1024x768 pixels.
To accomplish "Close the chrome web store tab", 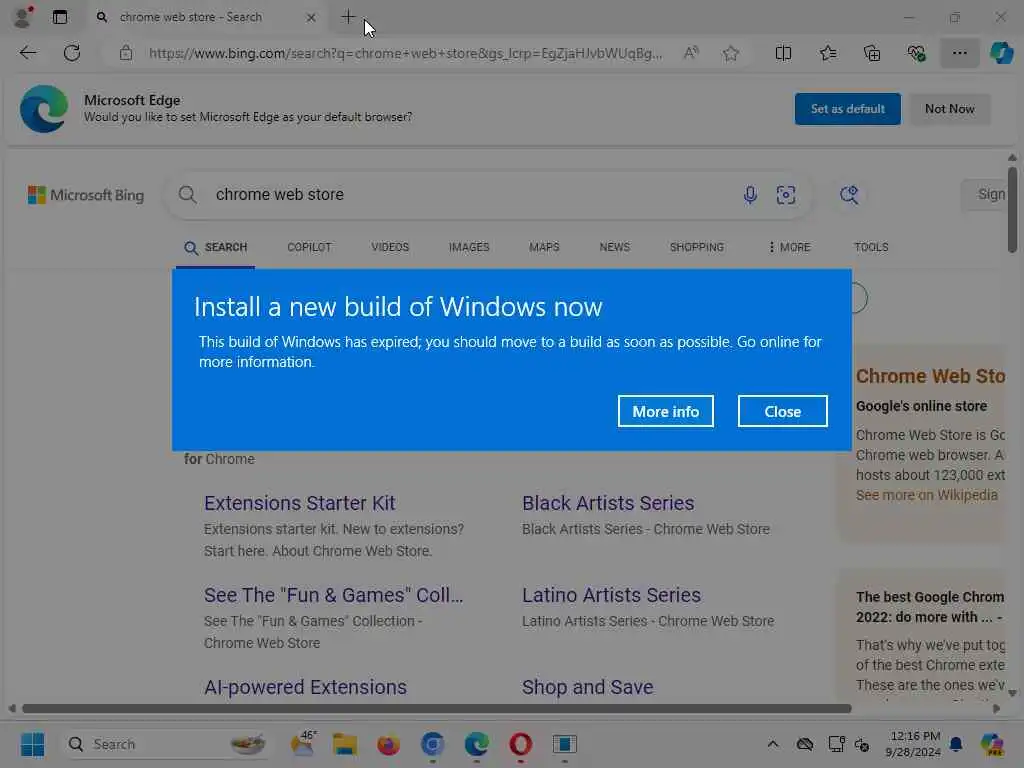I will pos(311,18).
